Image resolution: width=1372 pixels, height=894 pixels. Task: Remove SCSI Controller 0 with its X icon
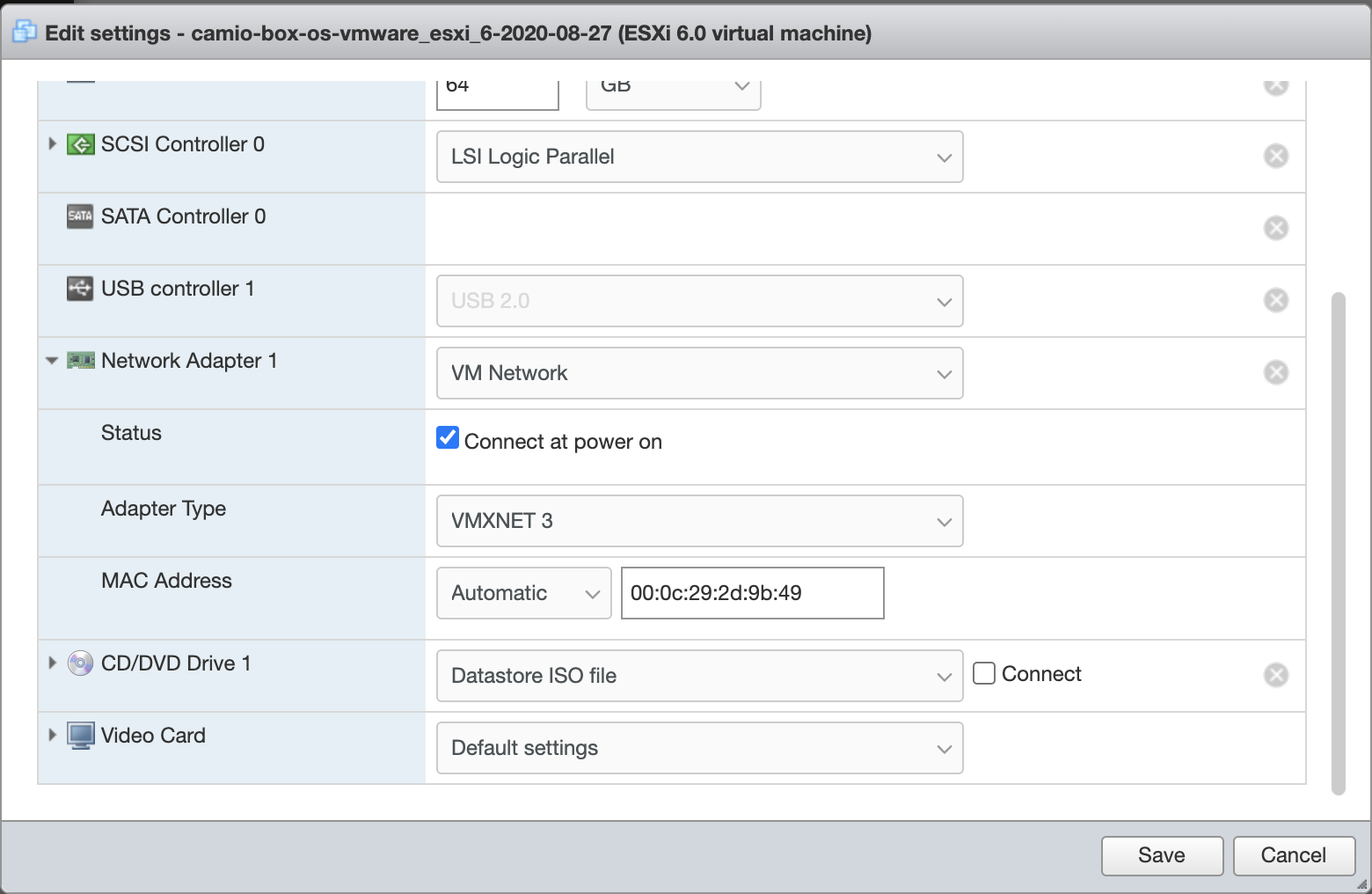(x=1275, y=156)
